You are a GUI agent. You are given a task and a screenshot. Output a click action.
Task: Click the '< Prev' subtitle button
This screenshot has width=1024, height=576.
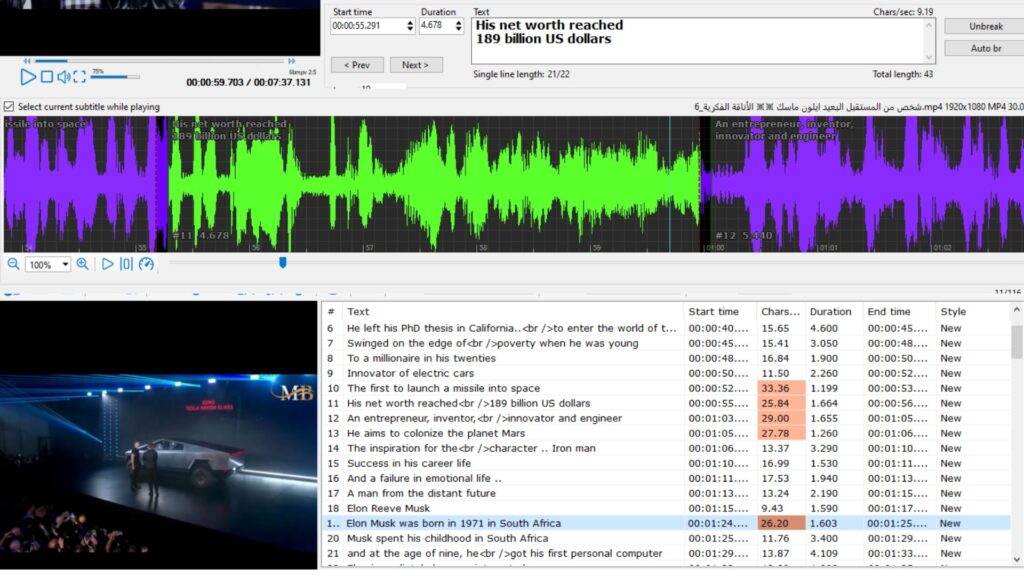pos(357,65)
